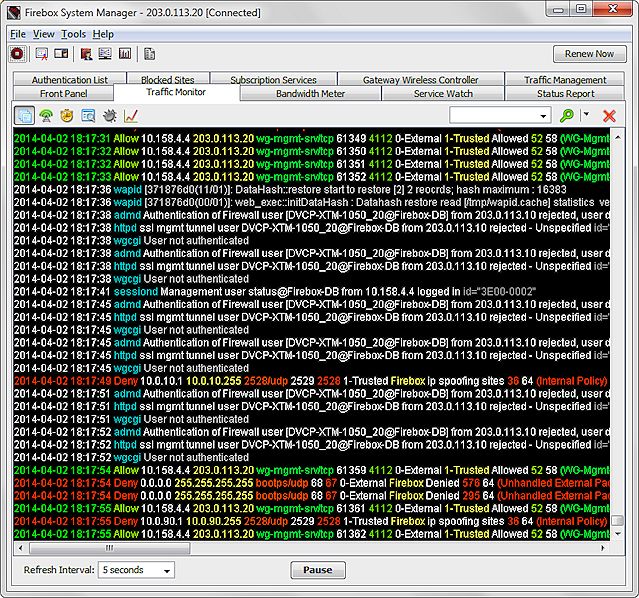
Task: Toggle the highlighted first Traffic Monitor toolbar icon
Action: coord(25,116)
